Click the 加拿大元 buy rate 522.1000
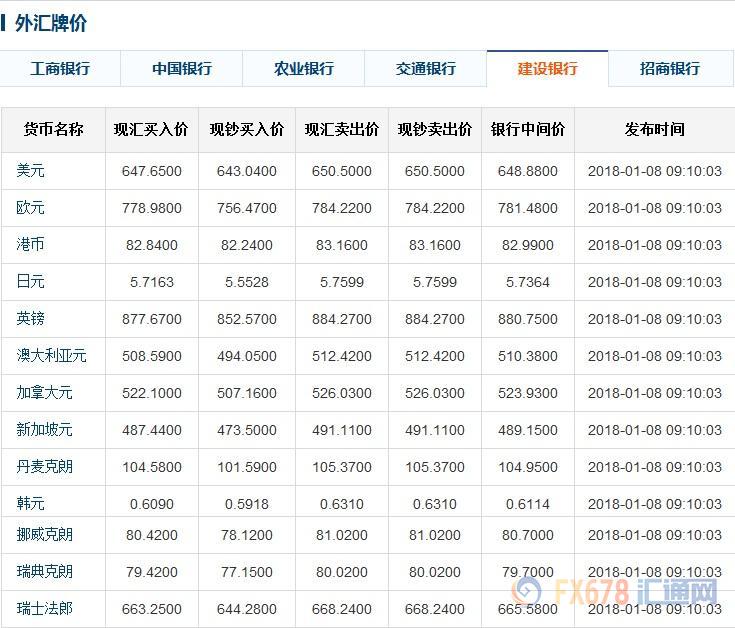Screen dimensions: 735x628 pos(152,393)
